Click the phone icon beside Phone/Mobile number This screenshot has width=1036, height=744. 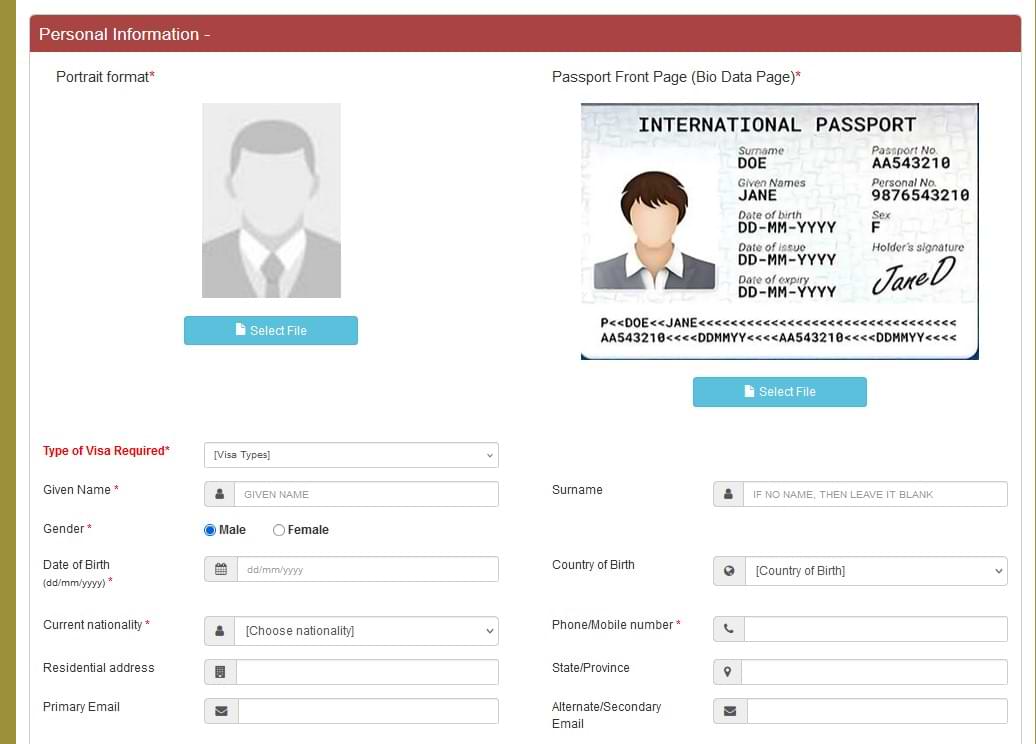pyautogui.click(x=729, y=629)
